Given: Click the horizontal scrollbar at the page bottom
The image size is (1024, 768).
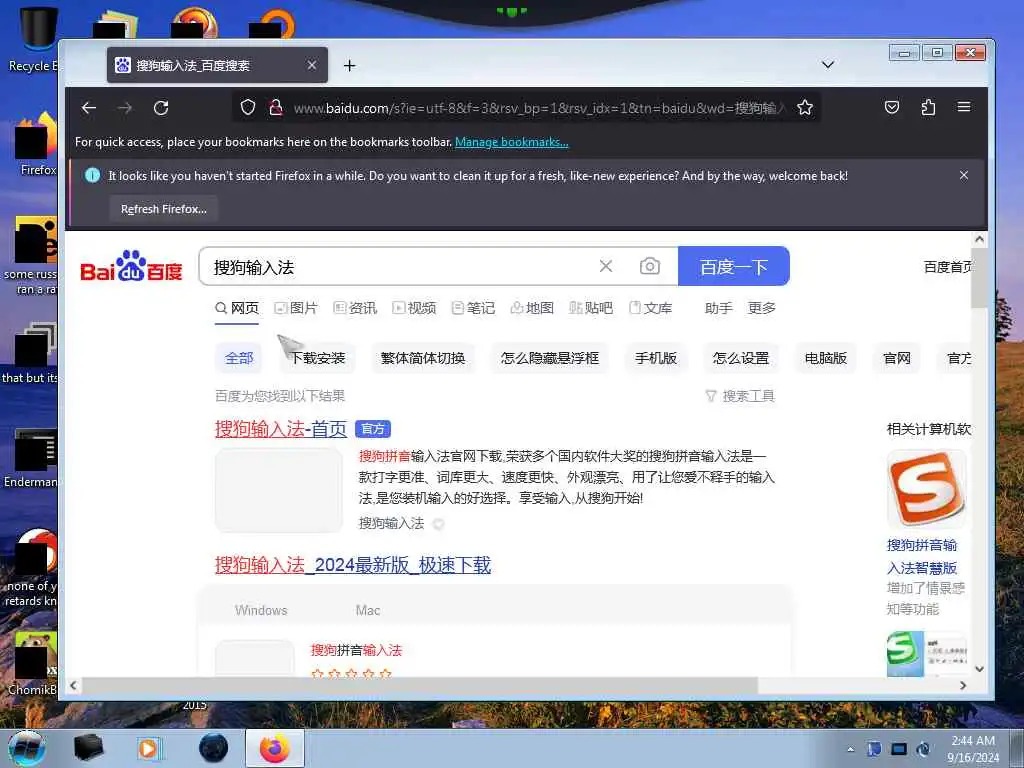Looking at the screenshot, I should pos(419,685).
